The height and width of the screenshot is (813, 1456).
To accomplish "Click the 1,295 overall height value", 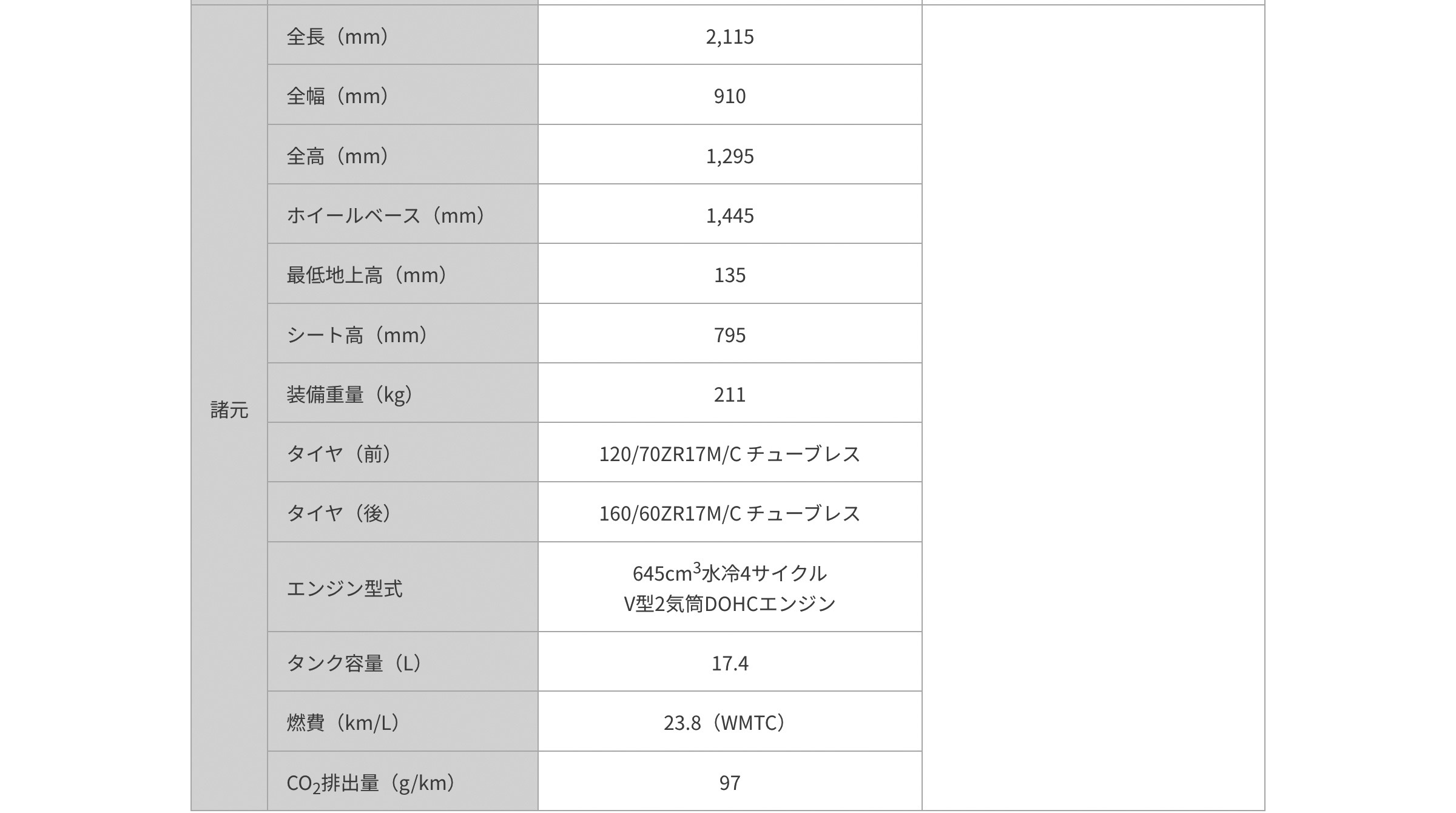I will 729,156.
